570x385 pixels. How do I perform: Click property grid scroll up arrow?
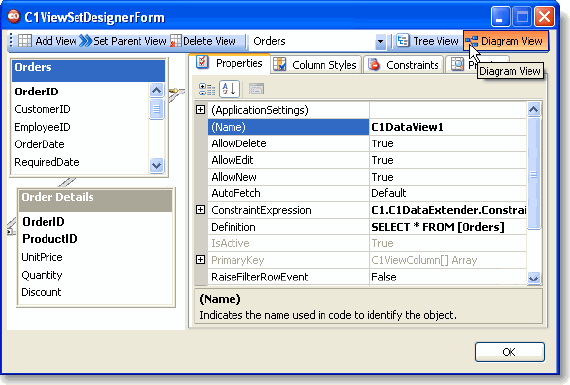[534, 109]
